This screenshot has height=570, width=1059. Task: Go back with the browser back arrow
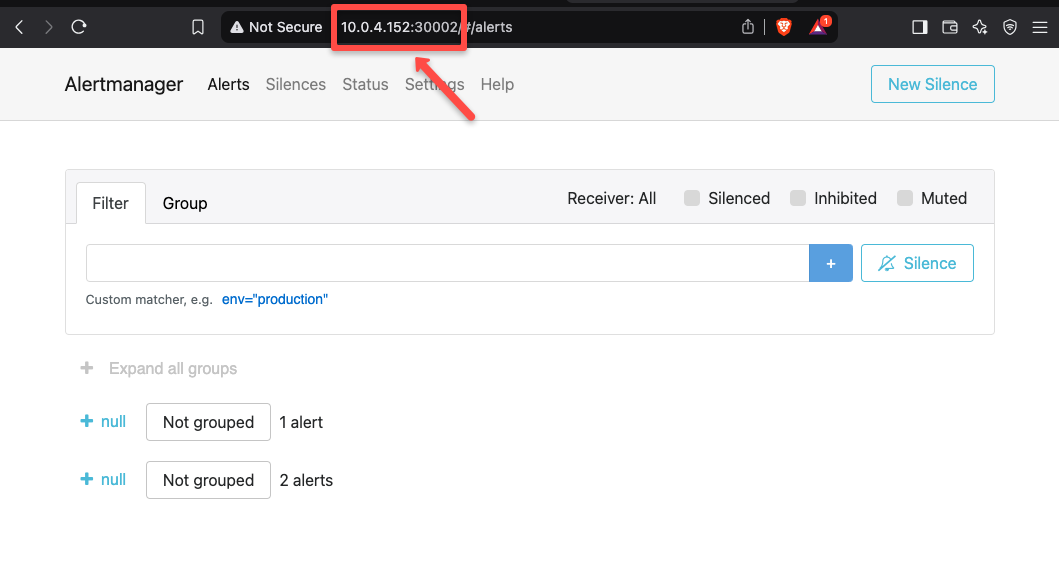click(20, 27)
